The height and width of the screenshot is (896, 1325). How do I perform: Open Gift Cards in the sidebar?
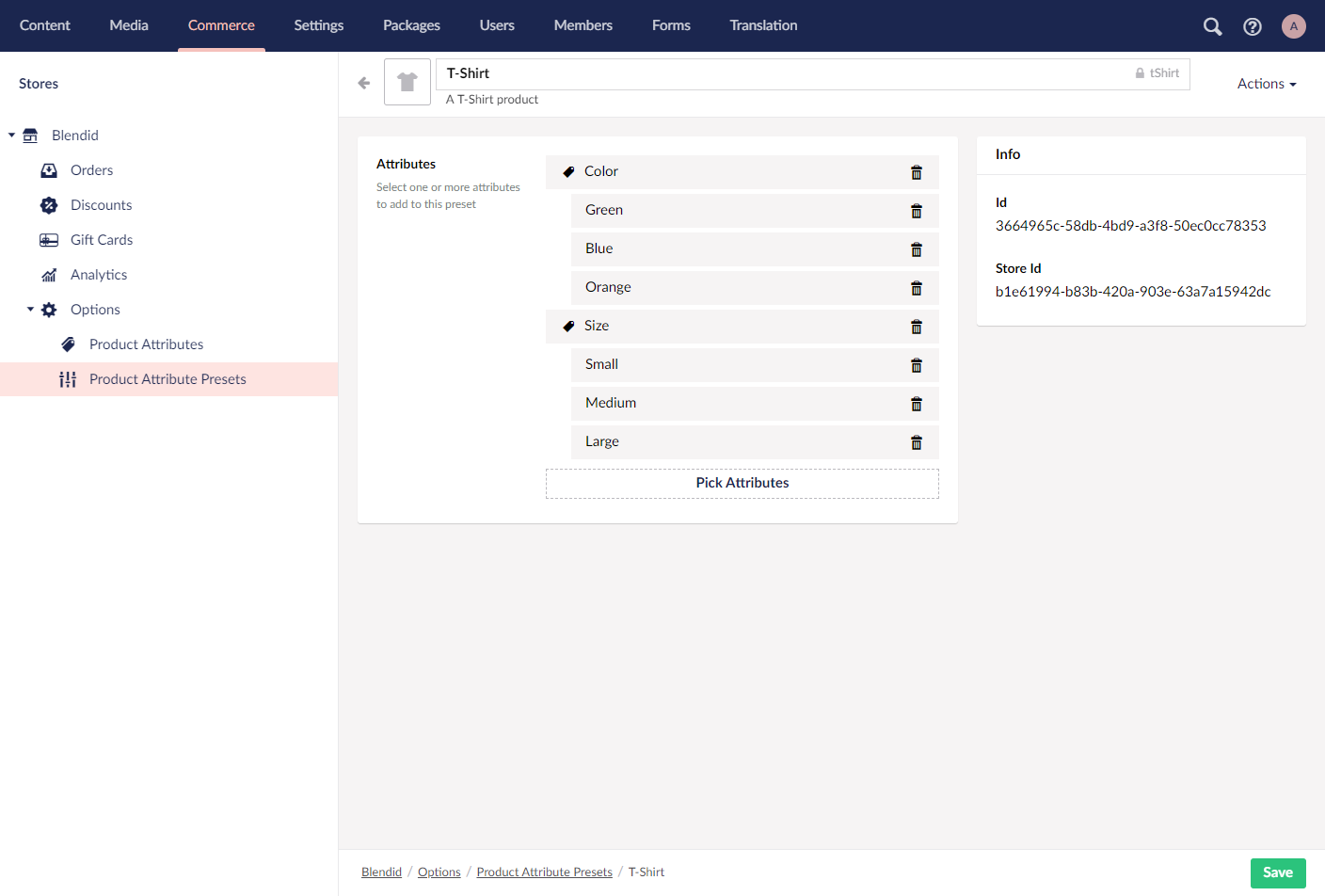pyautogui.click(x=102, y=240)
